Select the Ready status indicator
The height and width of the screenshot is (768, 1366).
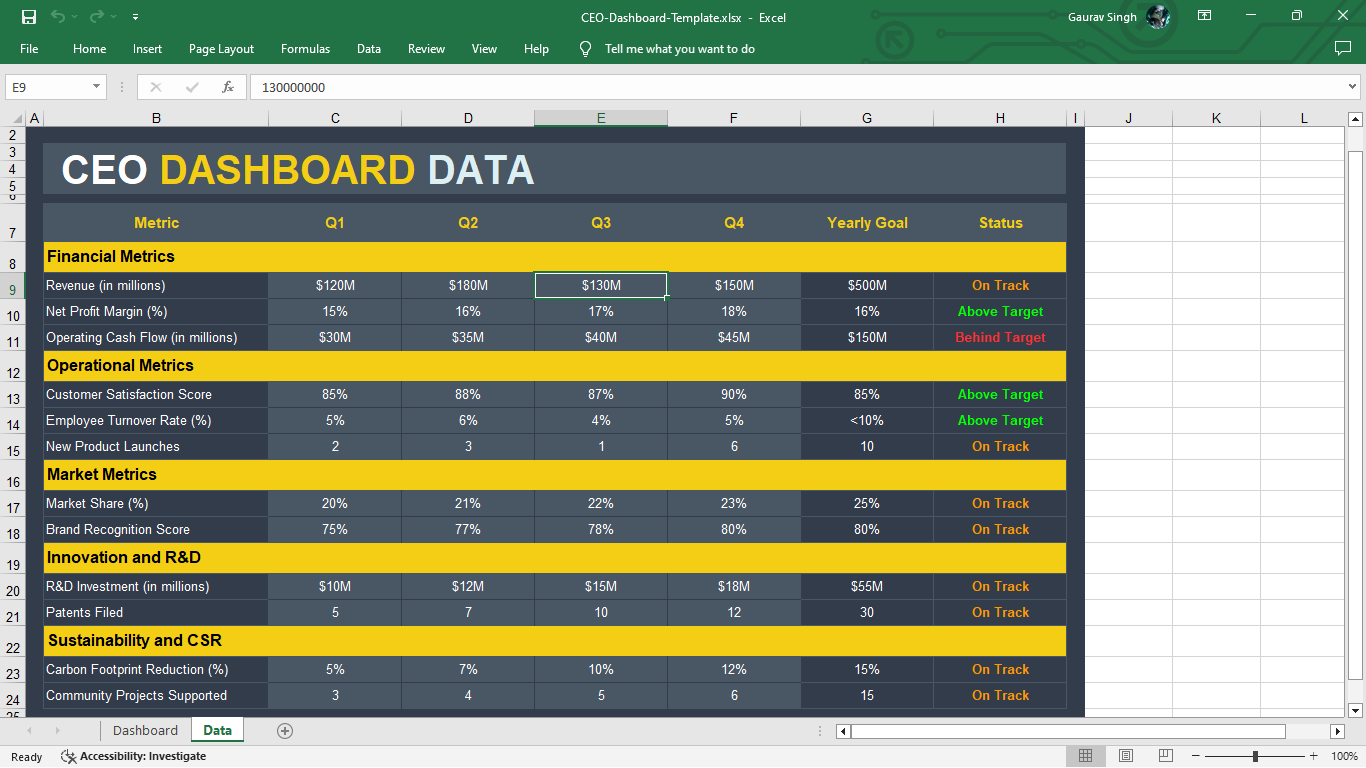[26, 757]
